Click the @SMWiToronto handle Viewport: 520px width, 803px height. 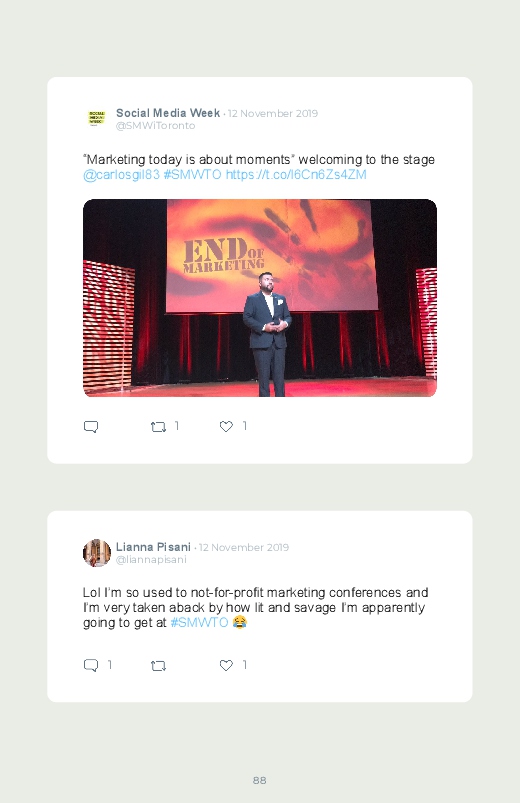155,126
